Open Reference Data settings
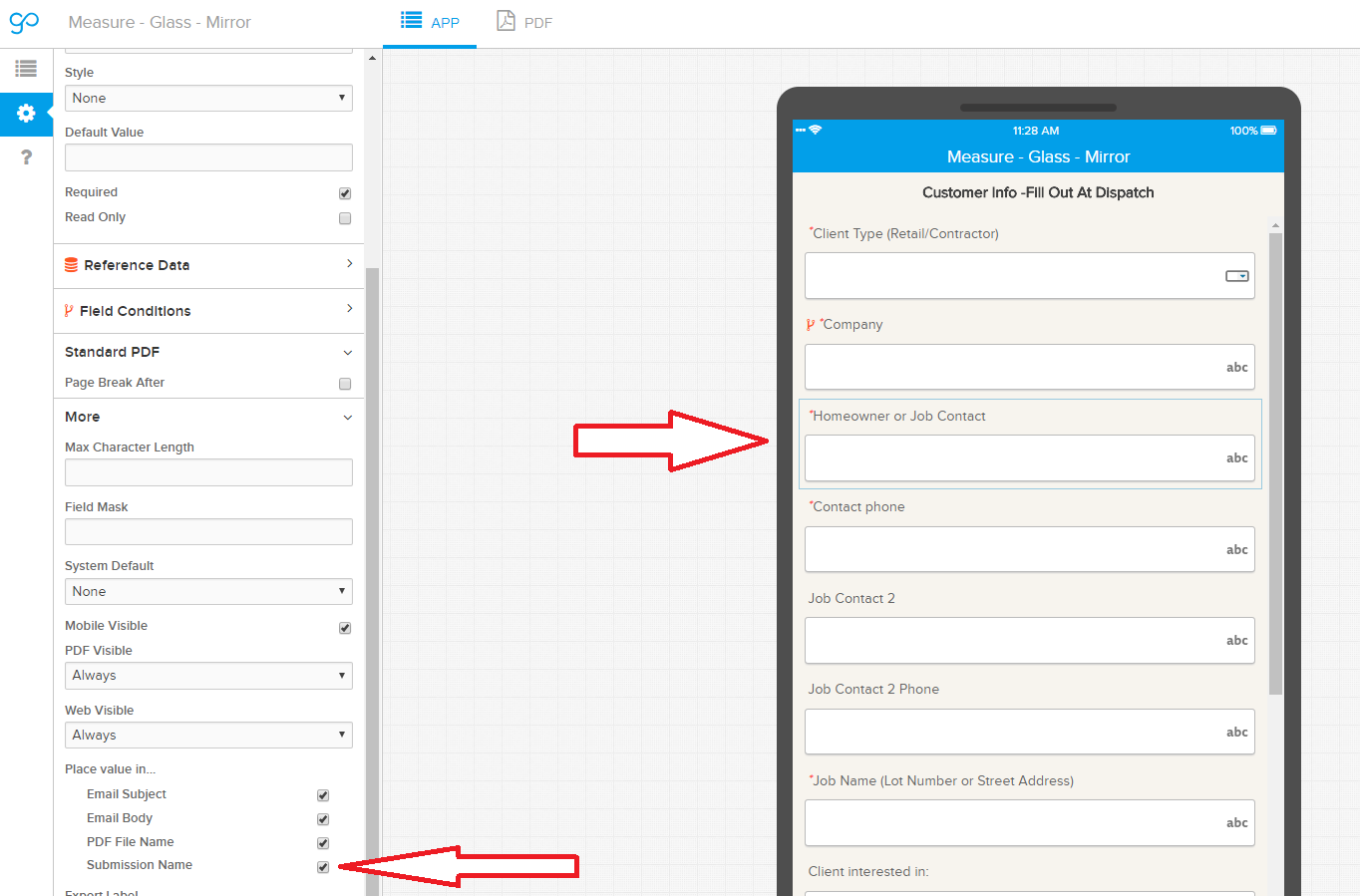 pos(208,265)
